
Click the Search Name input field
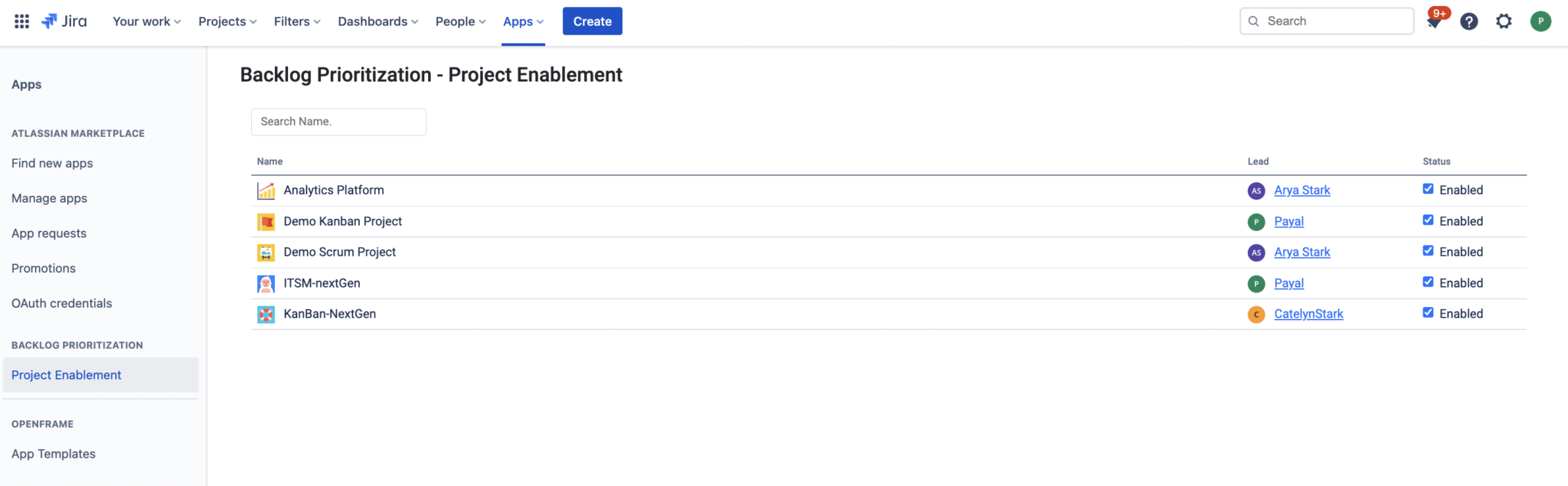tap(338, 122)
